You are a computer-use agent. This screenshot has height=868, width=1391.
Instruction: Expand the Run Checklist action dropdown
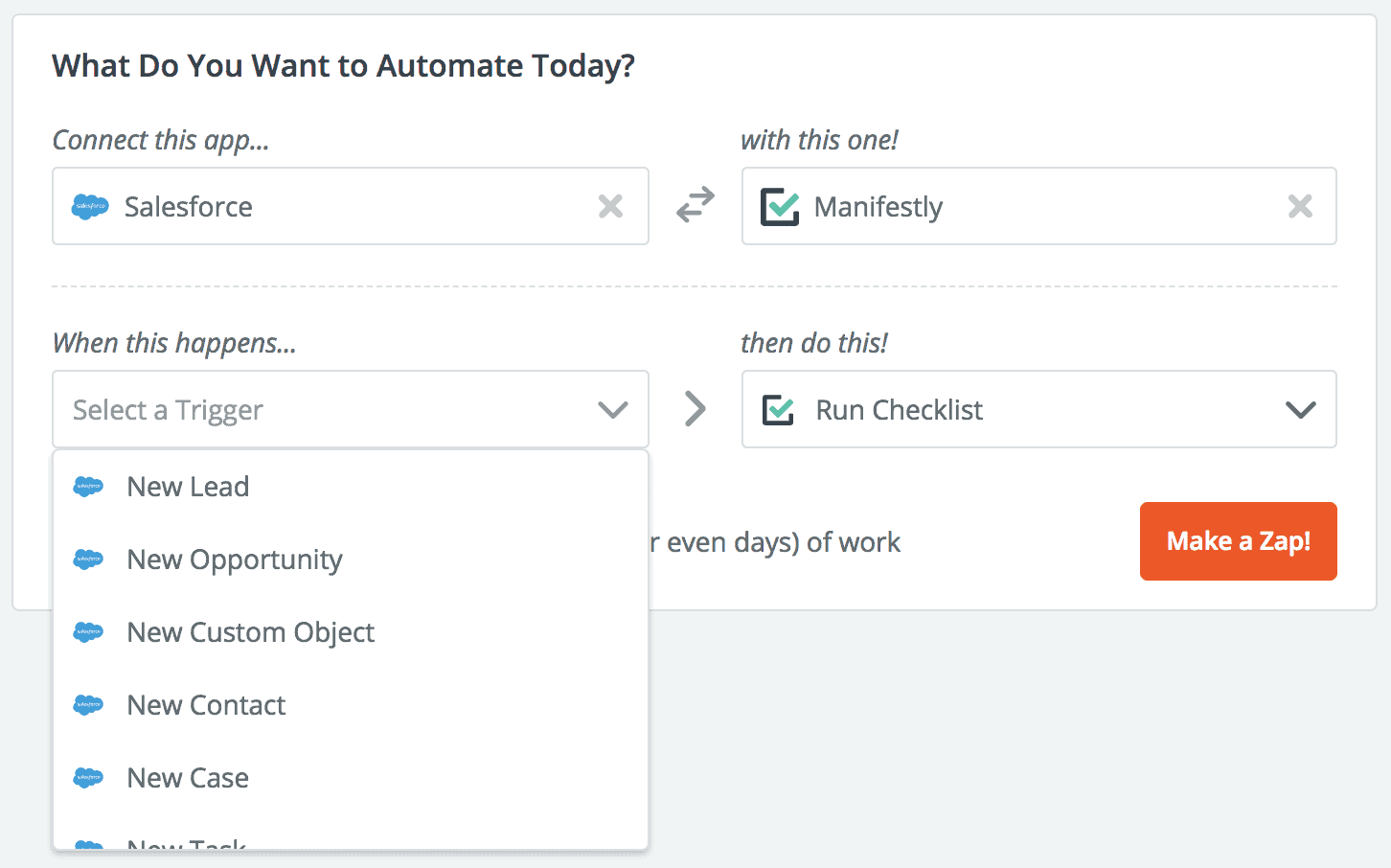click(1300, 410)
